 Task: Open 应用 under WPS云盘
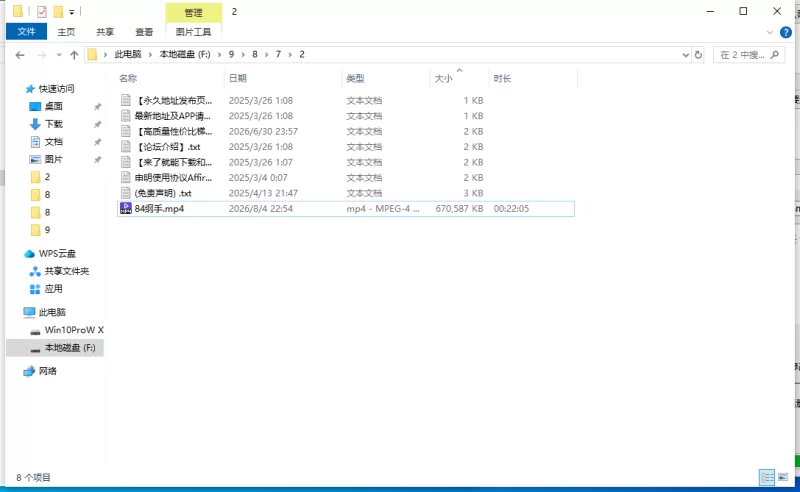pyautogui.click(x=53, y=289)
